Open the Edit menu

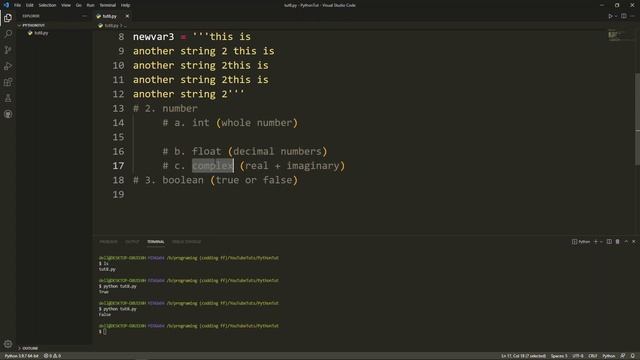tap(30, 5)
